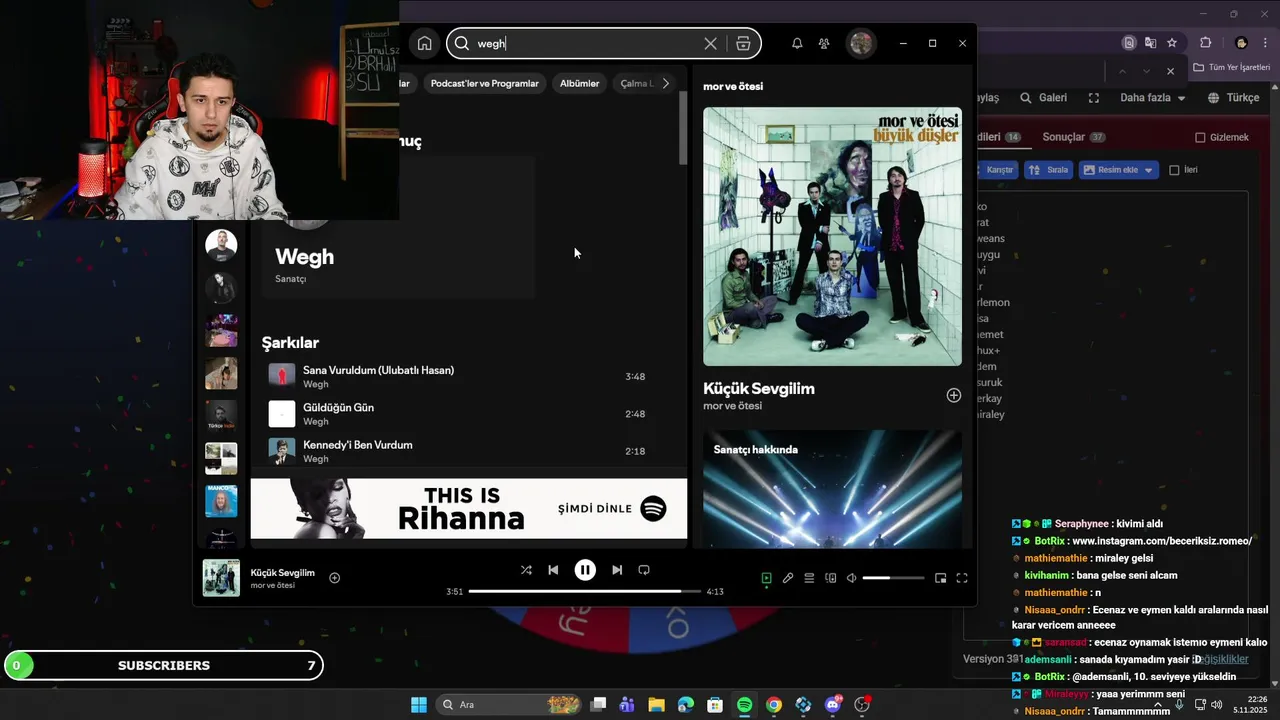Use the search results scrollbar
The height and width of the screenshot is (720, 1280).
pos(683,127)
